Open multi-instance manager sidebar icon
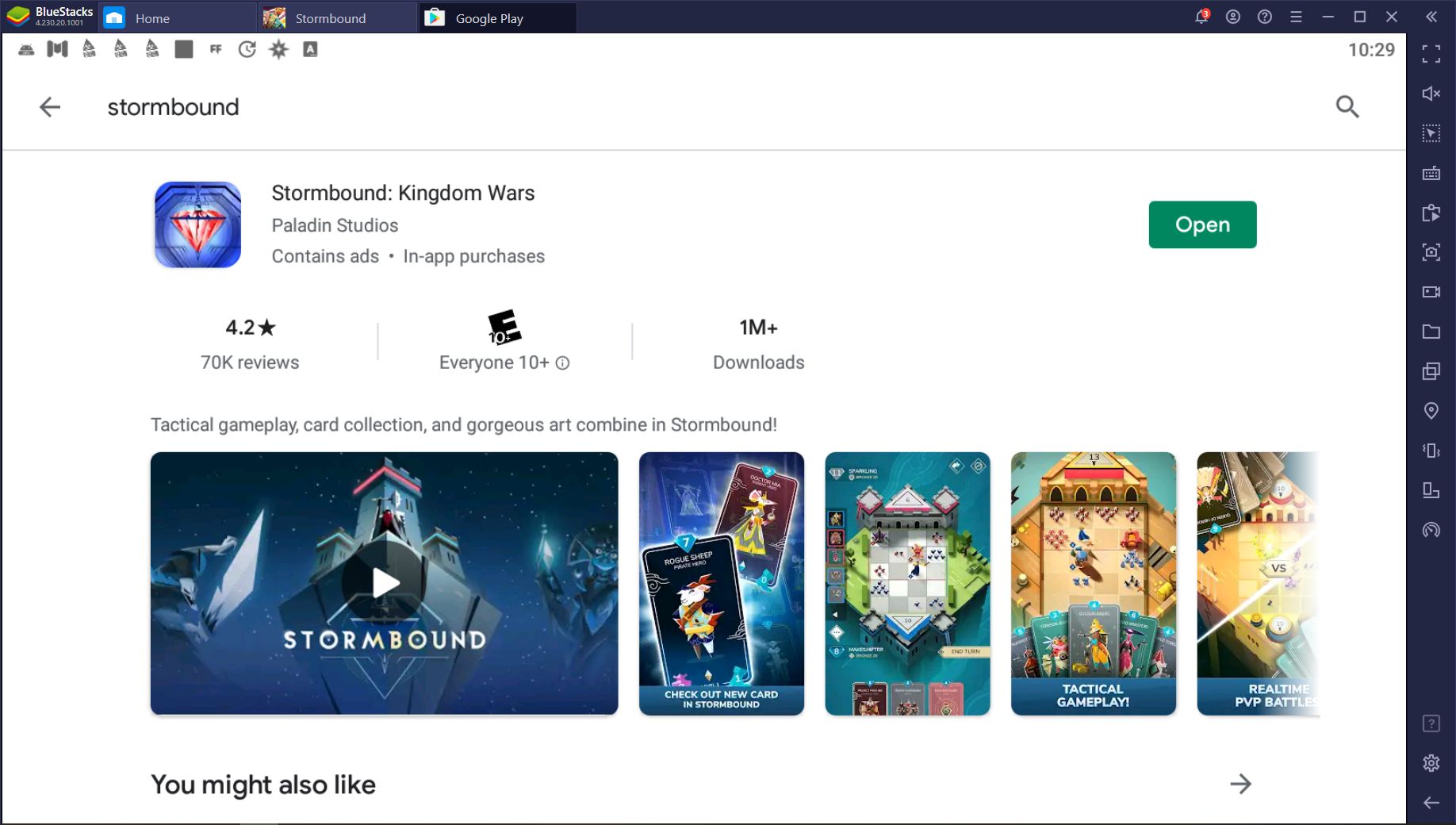The height and width of the screenshot is (825, 1456). pos(1431,371)
